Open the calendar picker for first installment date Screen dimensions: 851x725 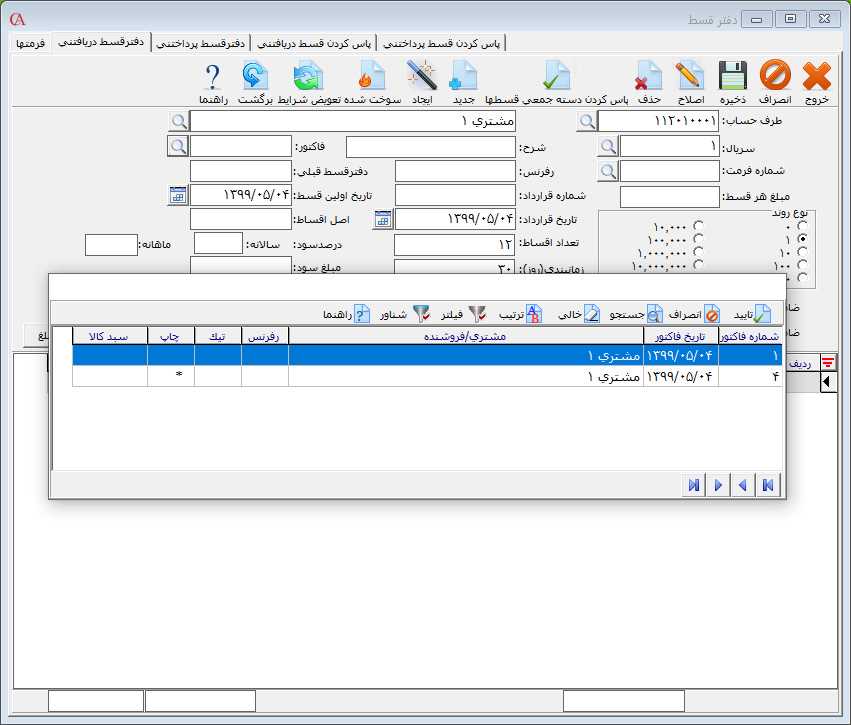pyautogui.click(x=178, y=195)
